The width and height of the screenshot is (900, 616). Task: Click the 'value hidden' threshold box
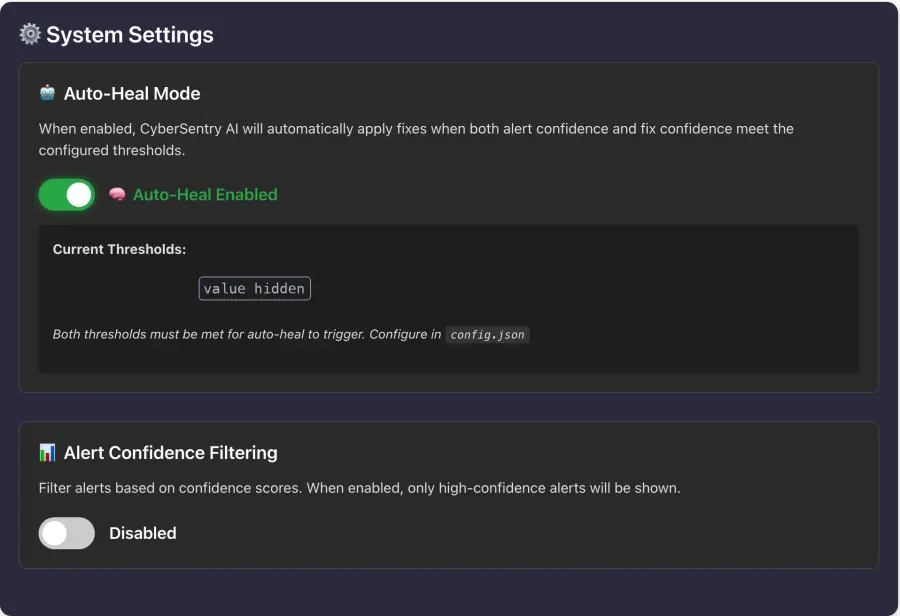pyautogui.click(x=254, y=288)
